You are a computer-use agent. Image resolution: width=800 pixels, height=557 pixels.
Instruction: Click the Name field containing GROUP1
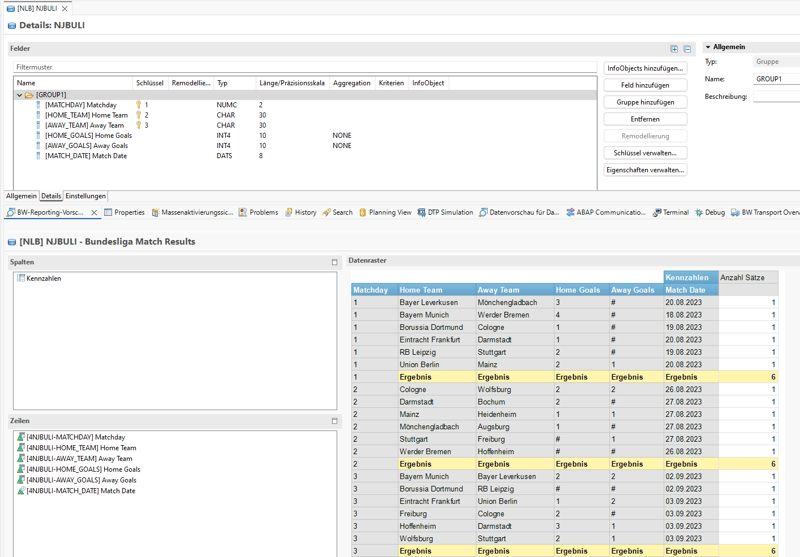[x=776, y=79]
